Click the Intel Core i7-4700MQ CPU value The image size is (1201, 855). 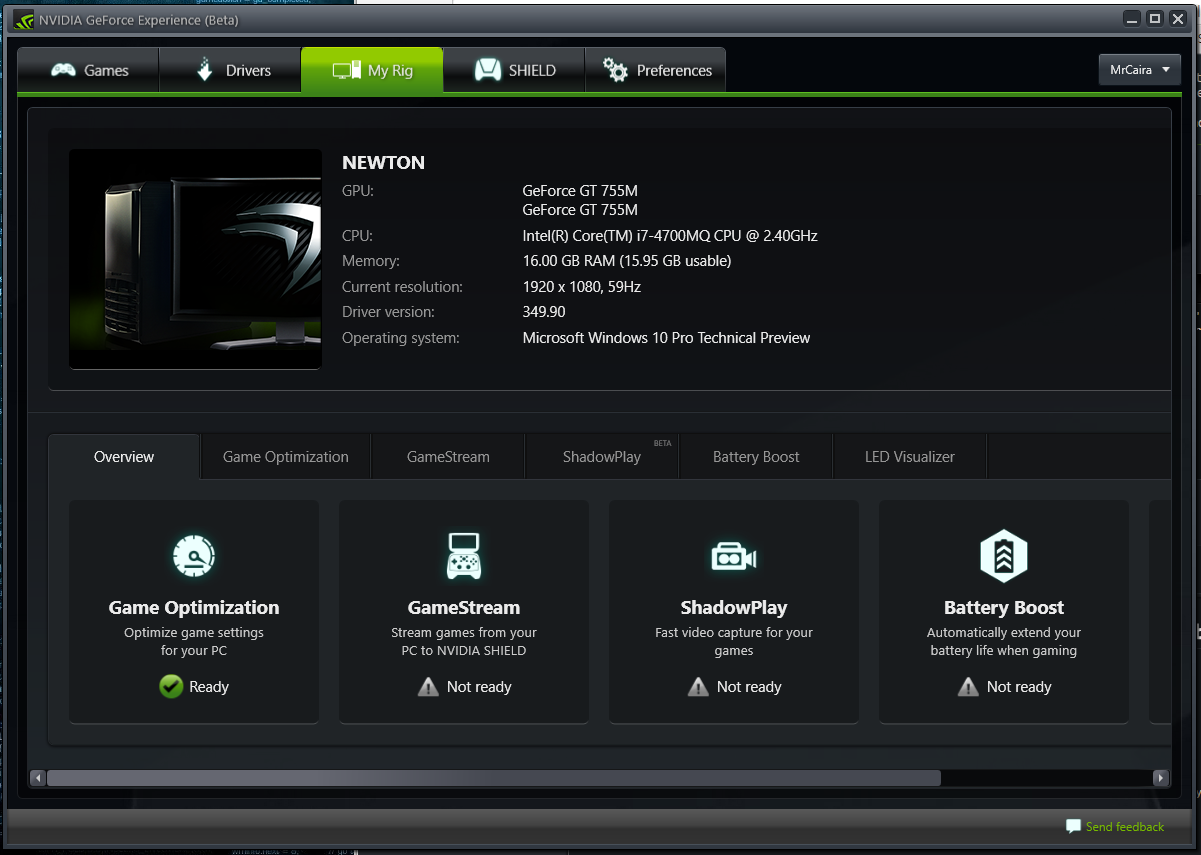(x=670, y=236)
